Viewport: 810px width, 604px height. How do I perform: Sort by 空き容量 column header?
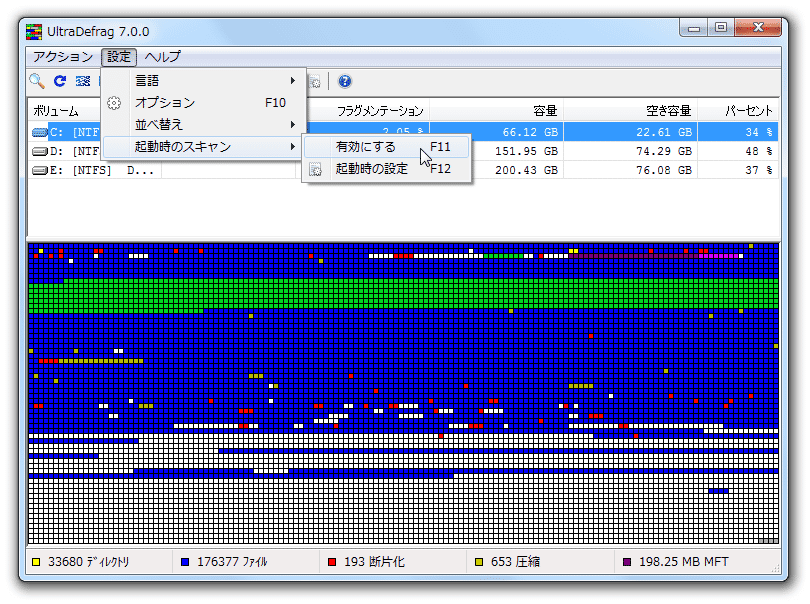coord(631,111)
